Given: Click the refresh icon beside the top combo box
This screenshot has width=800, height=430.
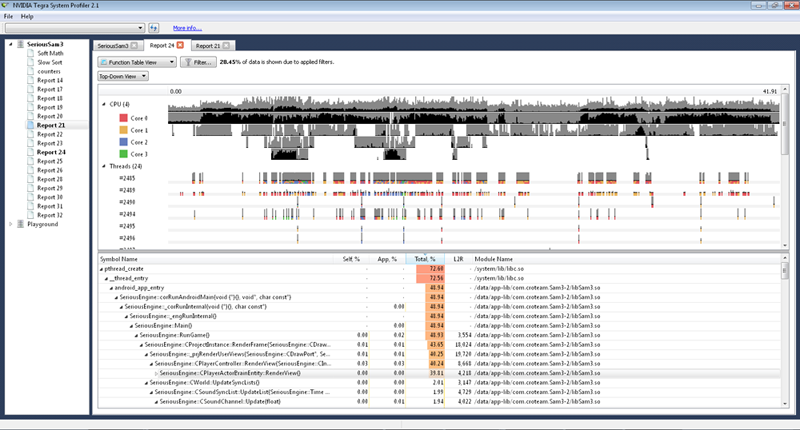Looking at the screenshot, I should pyautogui.click(x=154, y=28).
